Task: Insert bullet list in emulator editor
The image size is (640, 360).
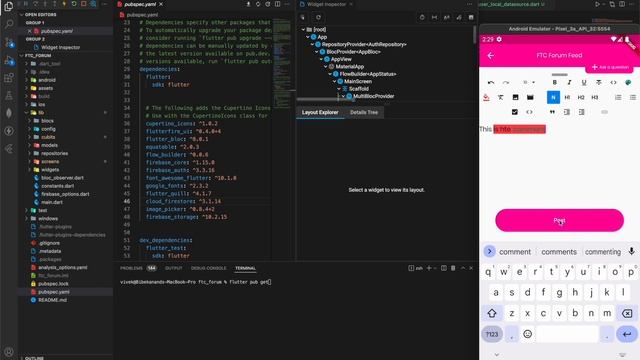Action: (633, 97)
